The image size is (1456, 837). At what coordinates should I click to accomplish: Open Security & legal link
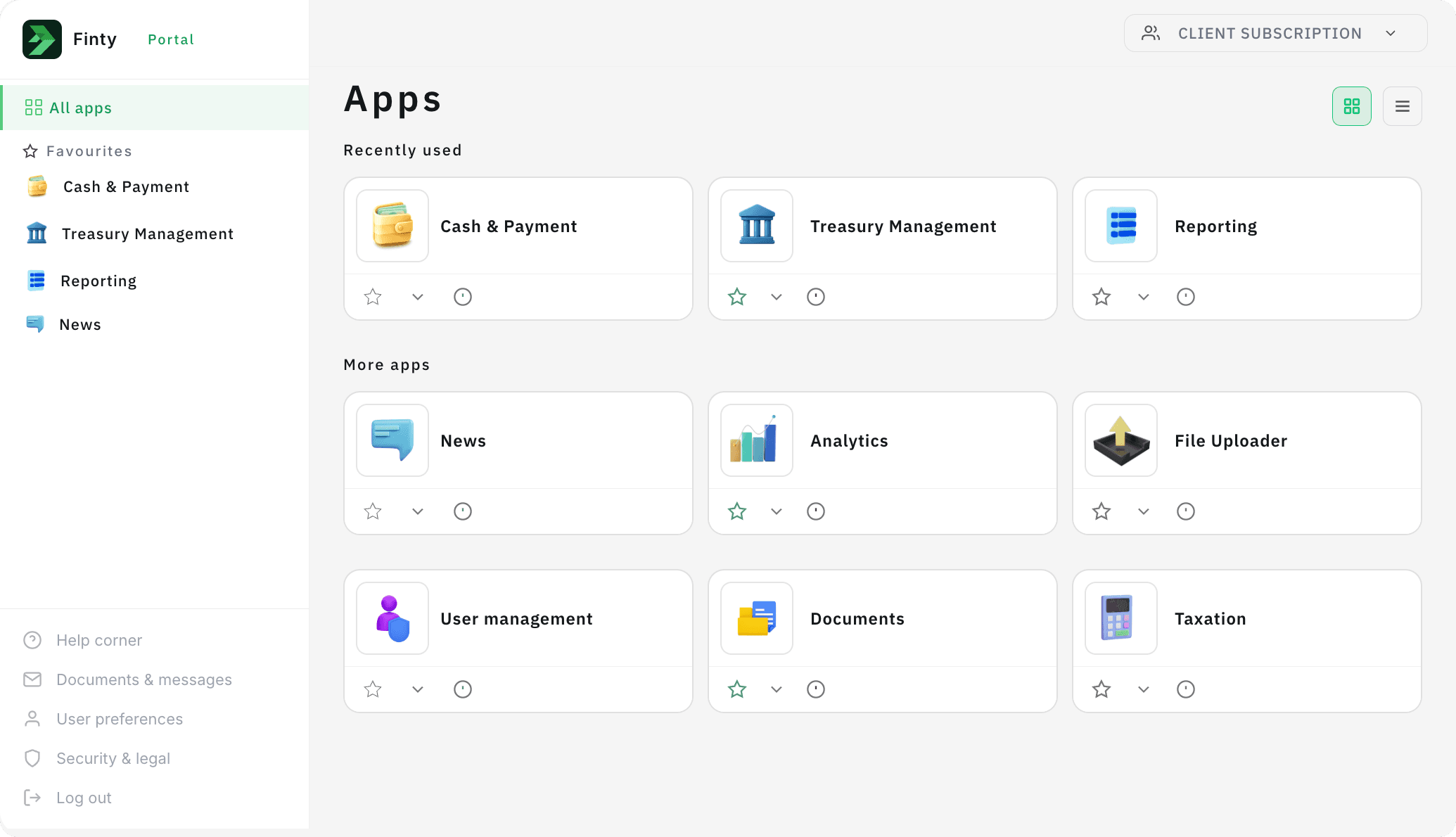point(96,758)
